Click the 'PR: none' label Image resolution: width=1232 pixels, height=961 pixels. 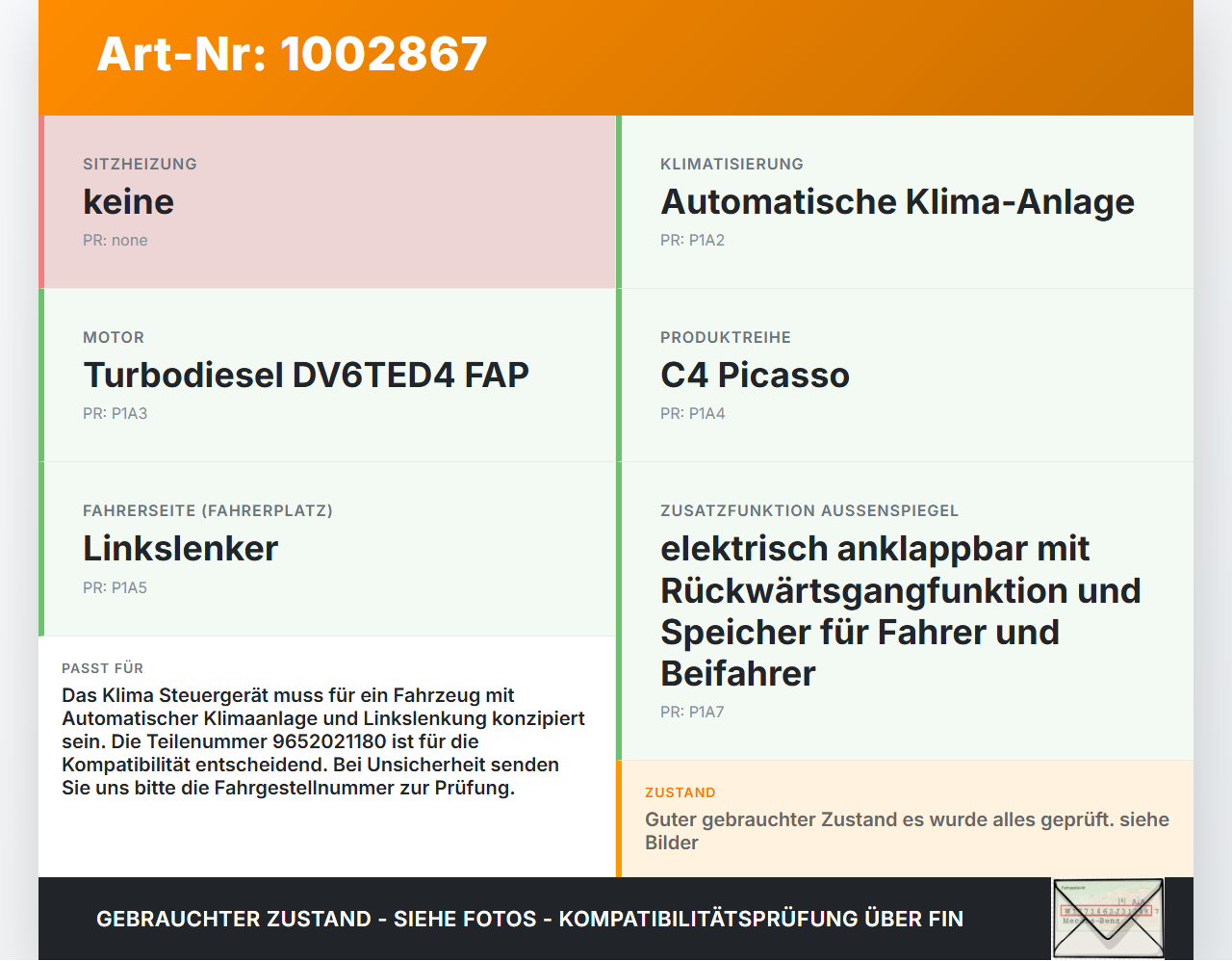click(115, 241)
